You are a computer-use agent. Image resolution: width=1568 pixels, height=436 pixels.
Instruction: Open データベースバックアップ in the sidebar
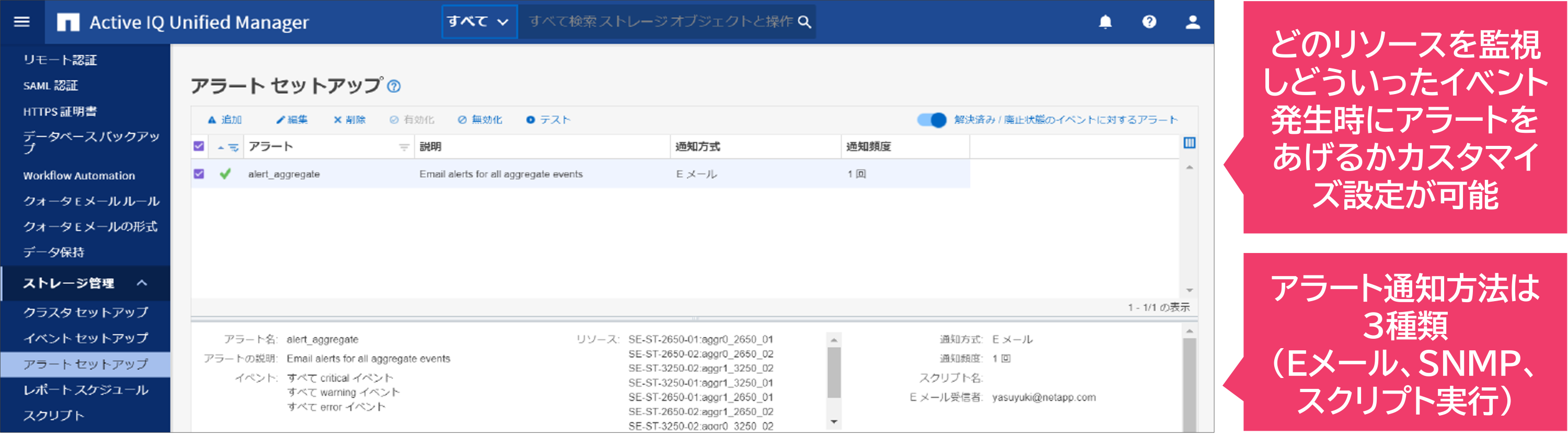[91, 143]
